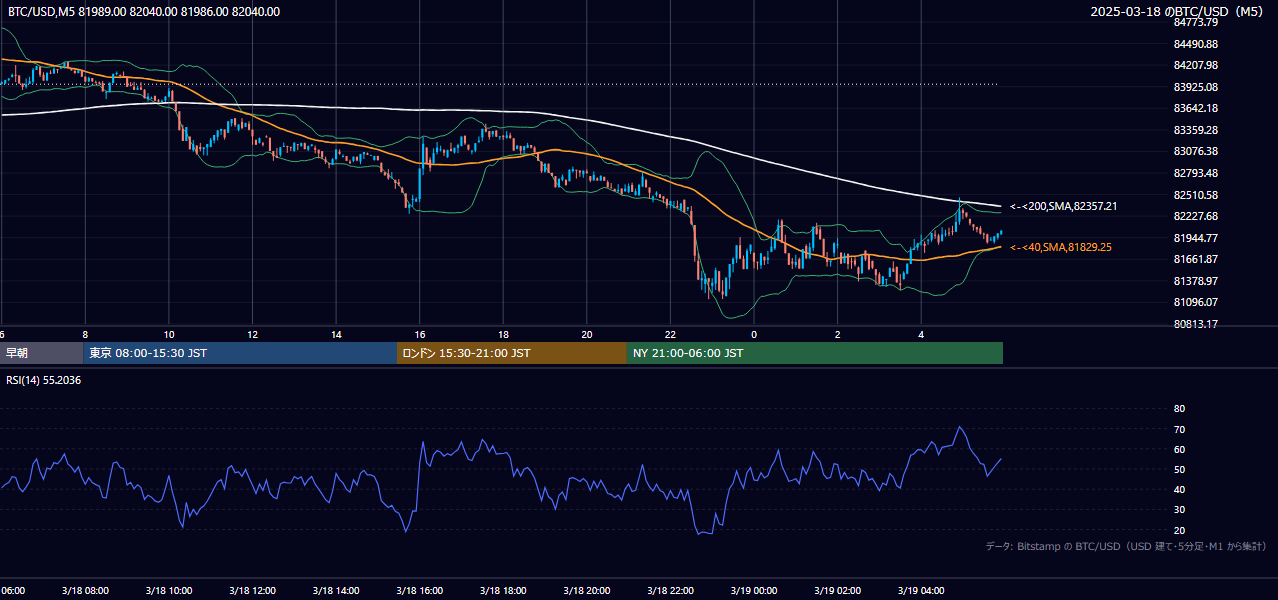Click the 3/18 18:00 date axis label
The width and height of the screenshot is (1278, 600).
[x=503, y=591]
